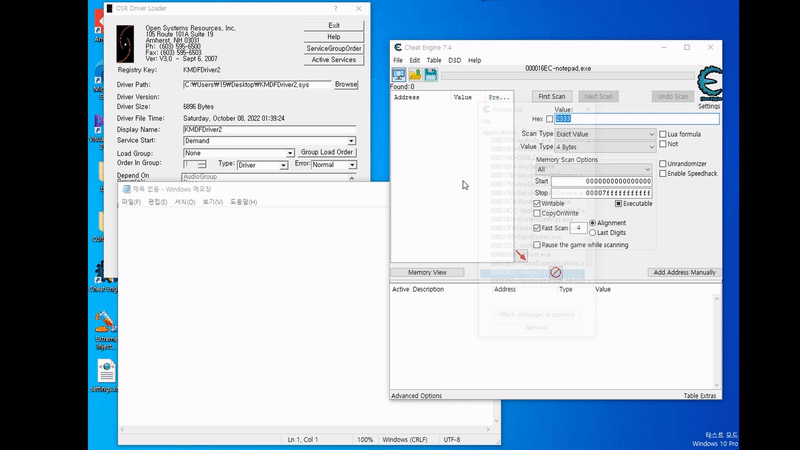This screenshot has width=800, height=450.
Task: Open Table Extras
Action: pos(699,396)
